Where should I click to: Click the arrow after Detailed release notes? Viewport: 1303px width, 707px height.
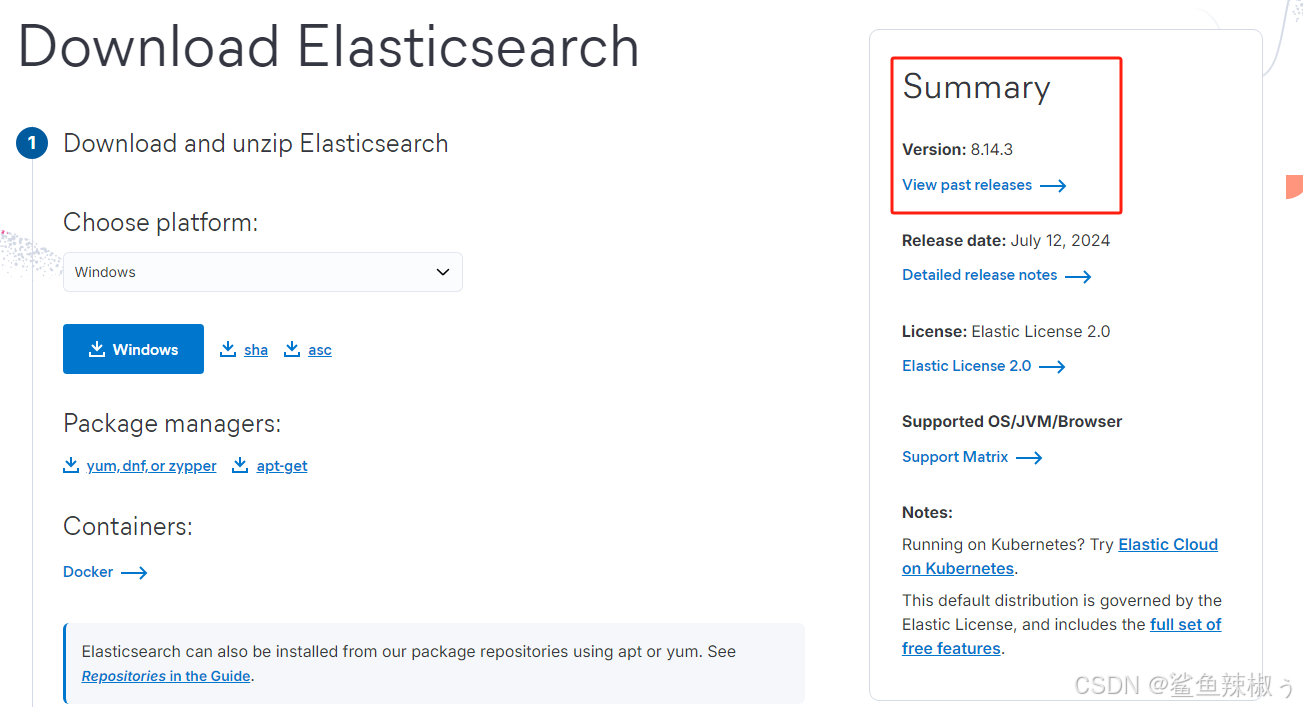[x=1078, y=276]
